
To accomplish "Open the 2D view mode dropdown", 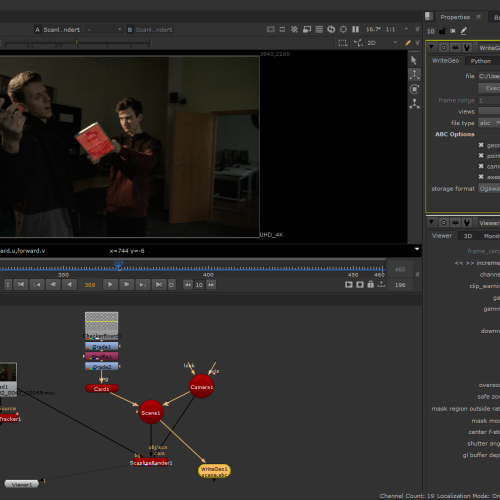I will tap(382, 43).
